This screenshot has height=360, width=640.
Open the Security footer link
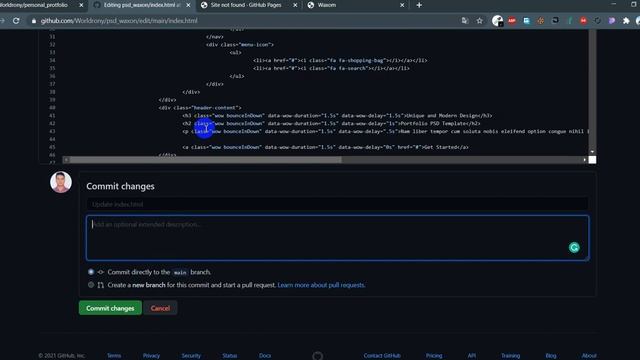191,356
